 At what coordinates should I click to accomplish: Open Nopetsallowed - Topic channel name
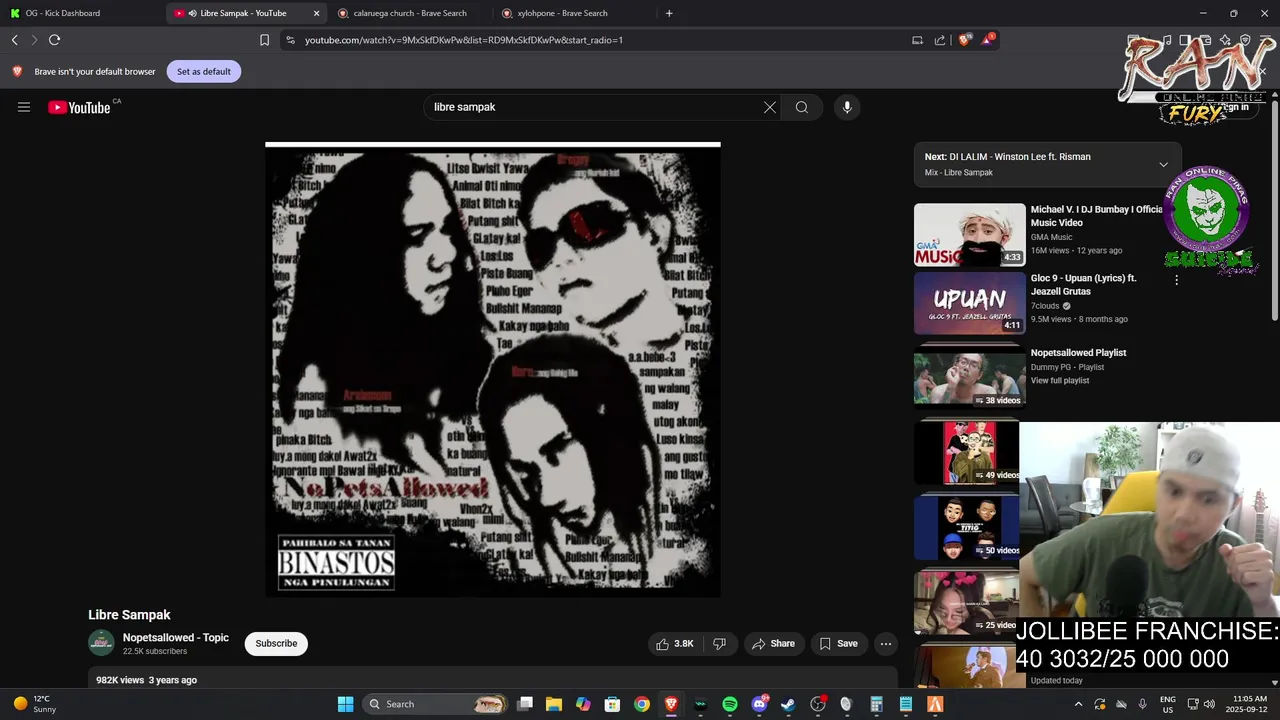[x=176, y=638]
